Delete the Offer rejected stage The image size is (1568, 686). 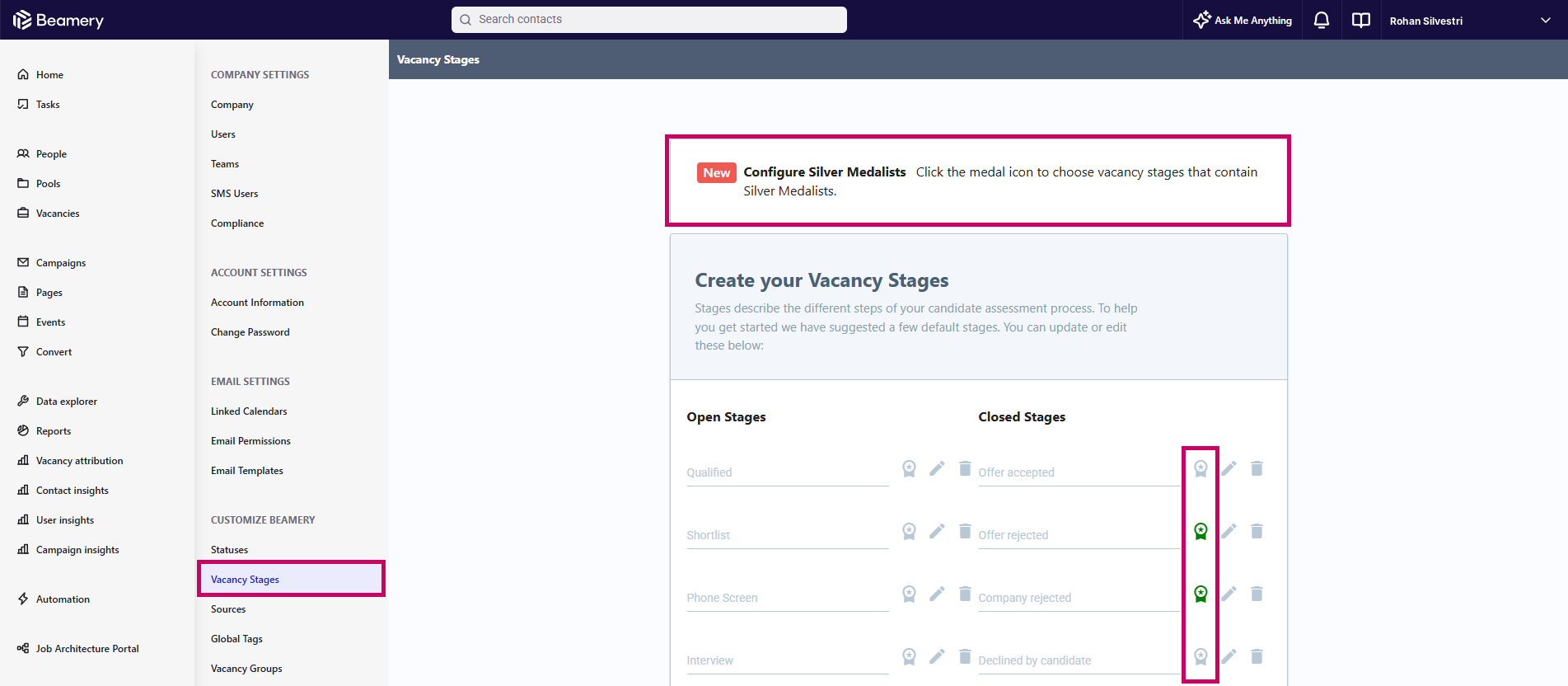click(x=1257, y=531)
